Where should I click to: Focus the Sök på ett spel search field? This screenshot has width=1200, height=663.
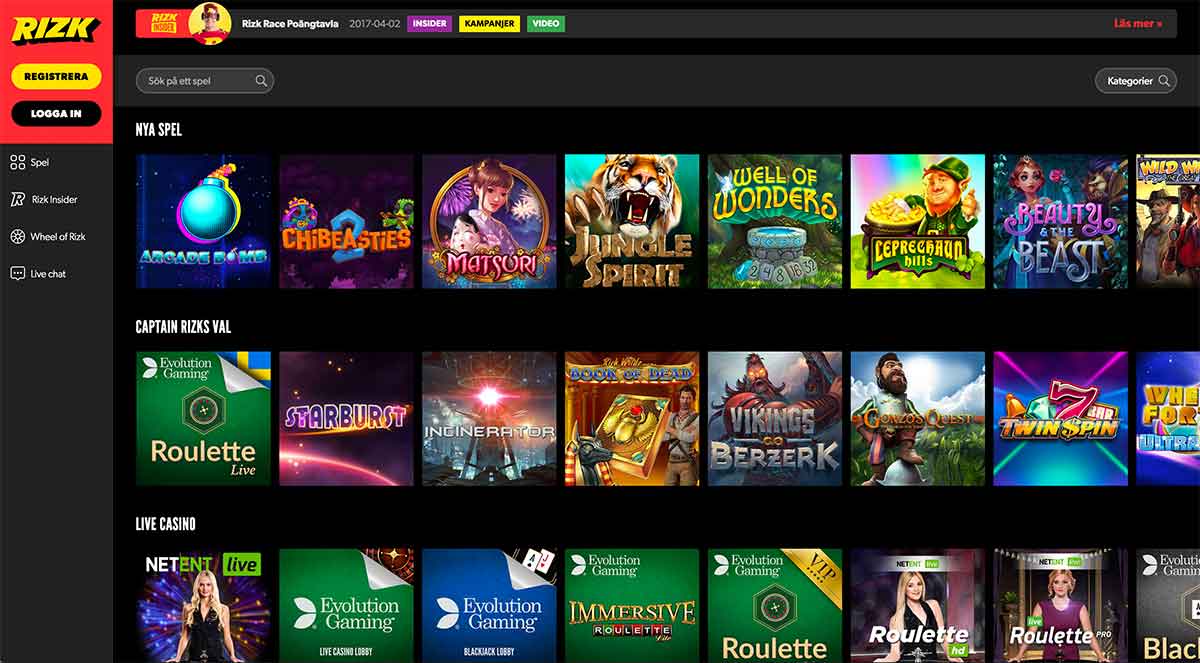(x=205, y=81)
